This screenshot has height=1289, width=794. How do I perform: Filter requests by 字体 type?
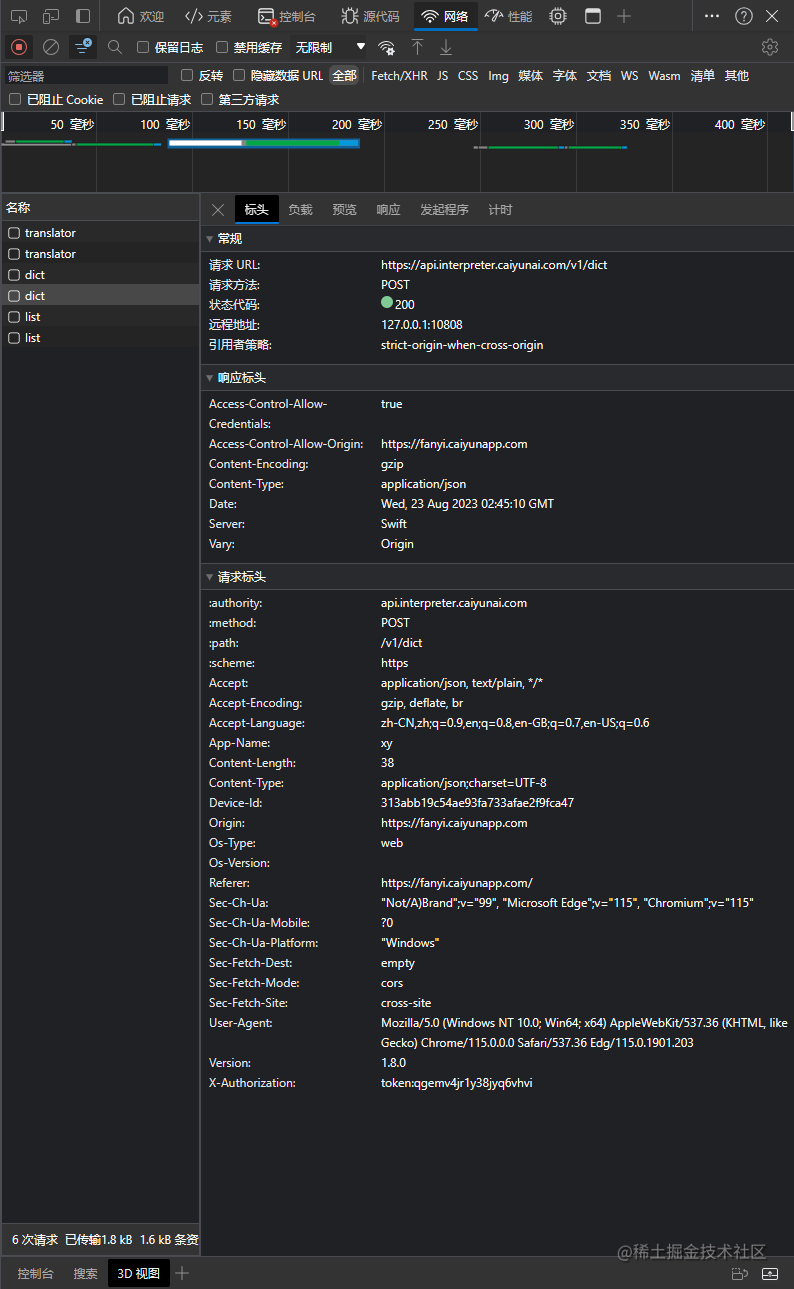pyautogui.click(x=565, y=75)
